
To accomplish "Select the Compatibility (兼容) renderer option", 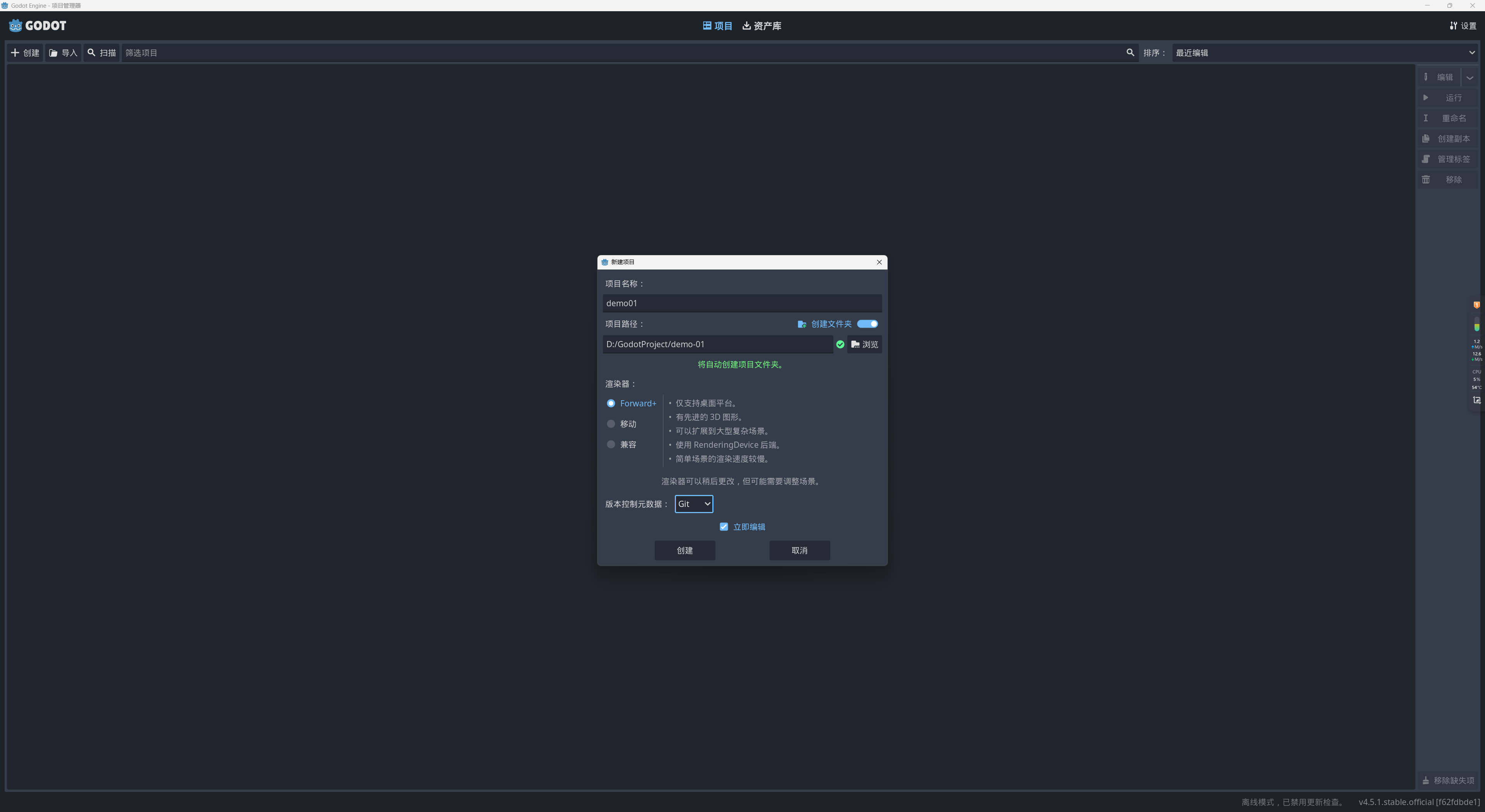I will point(611,444).
